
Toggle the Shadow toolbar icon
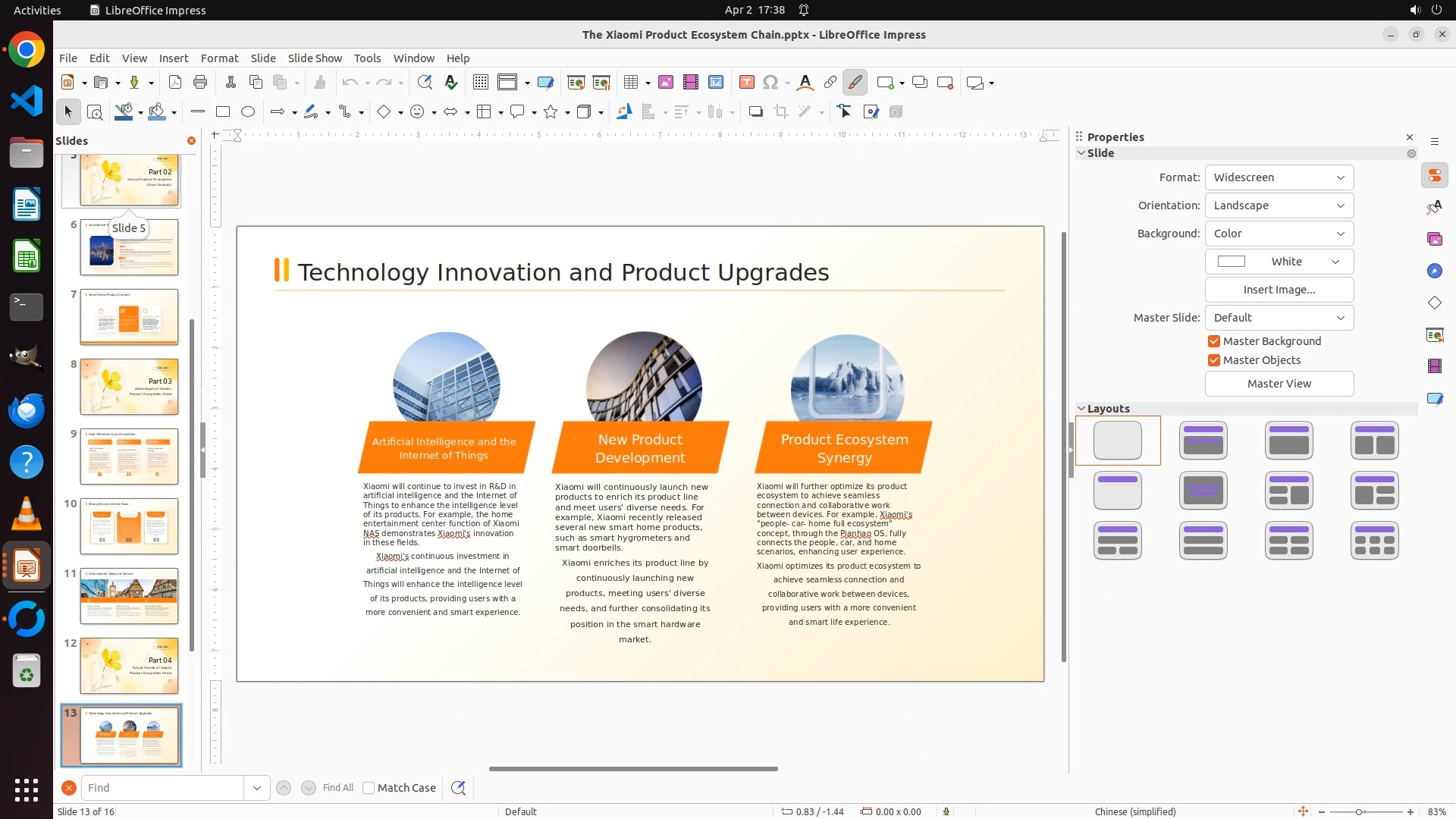tap(755, 112)
